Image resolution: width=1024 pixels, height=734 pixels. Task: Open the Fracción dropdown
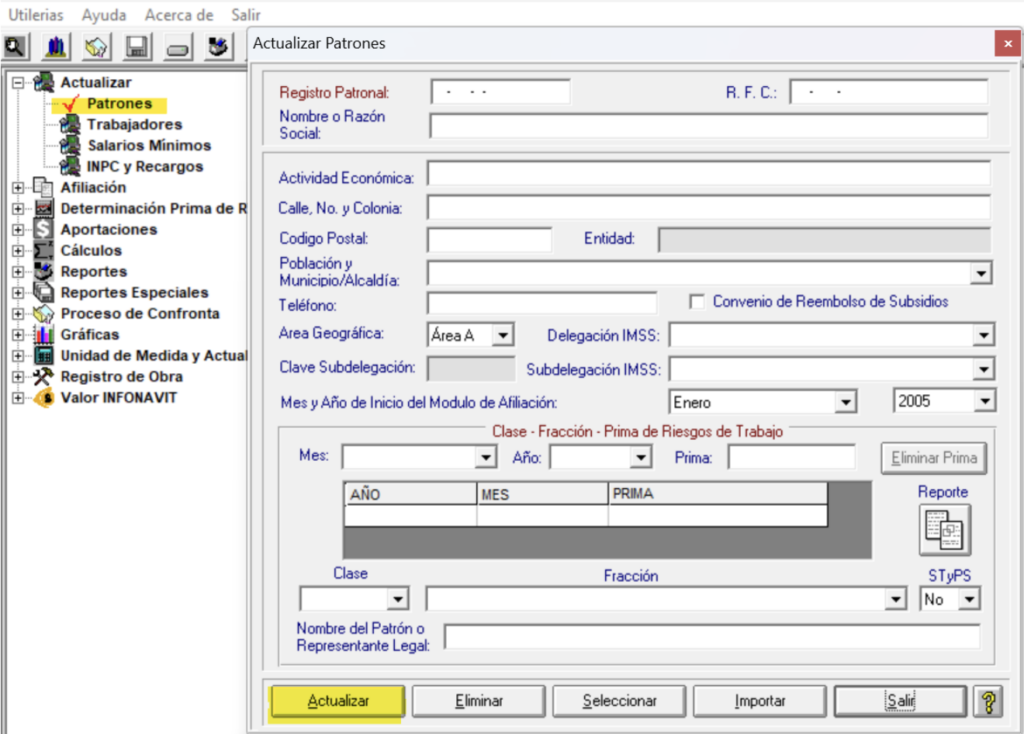coord(895,599)
